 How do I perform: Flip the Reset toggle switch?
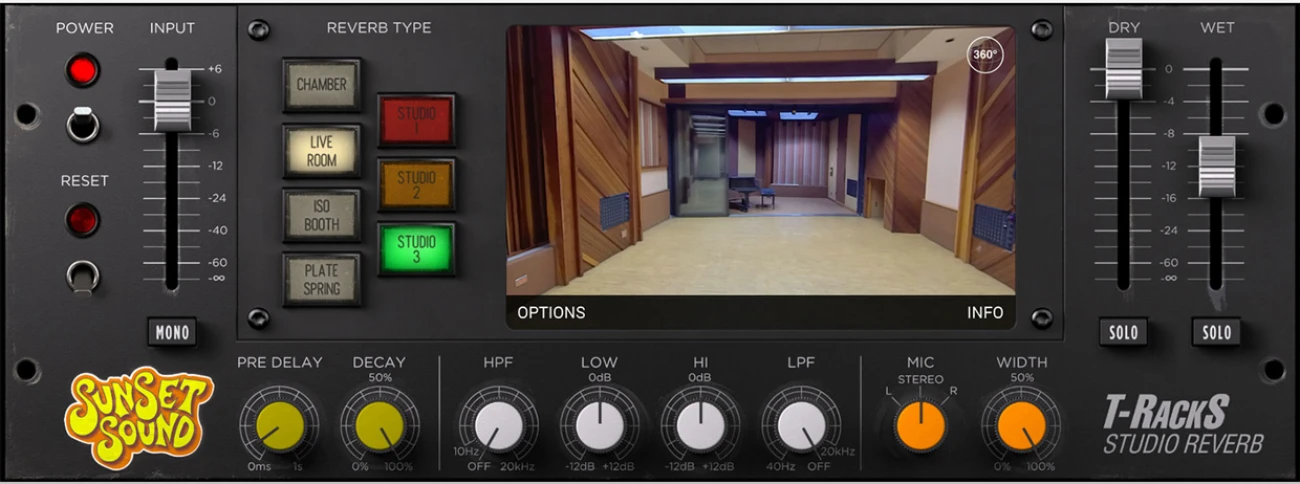pos(83,275)
